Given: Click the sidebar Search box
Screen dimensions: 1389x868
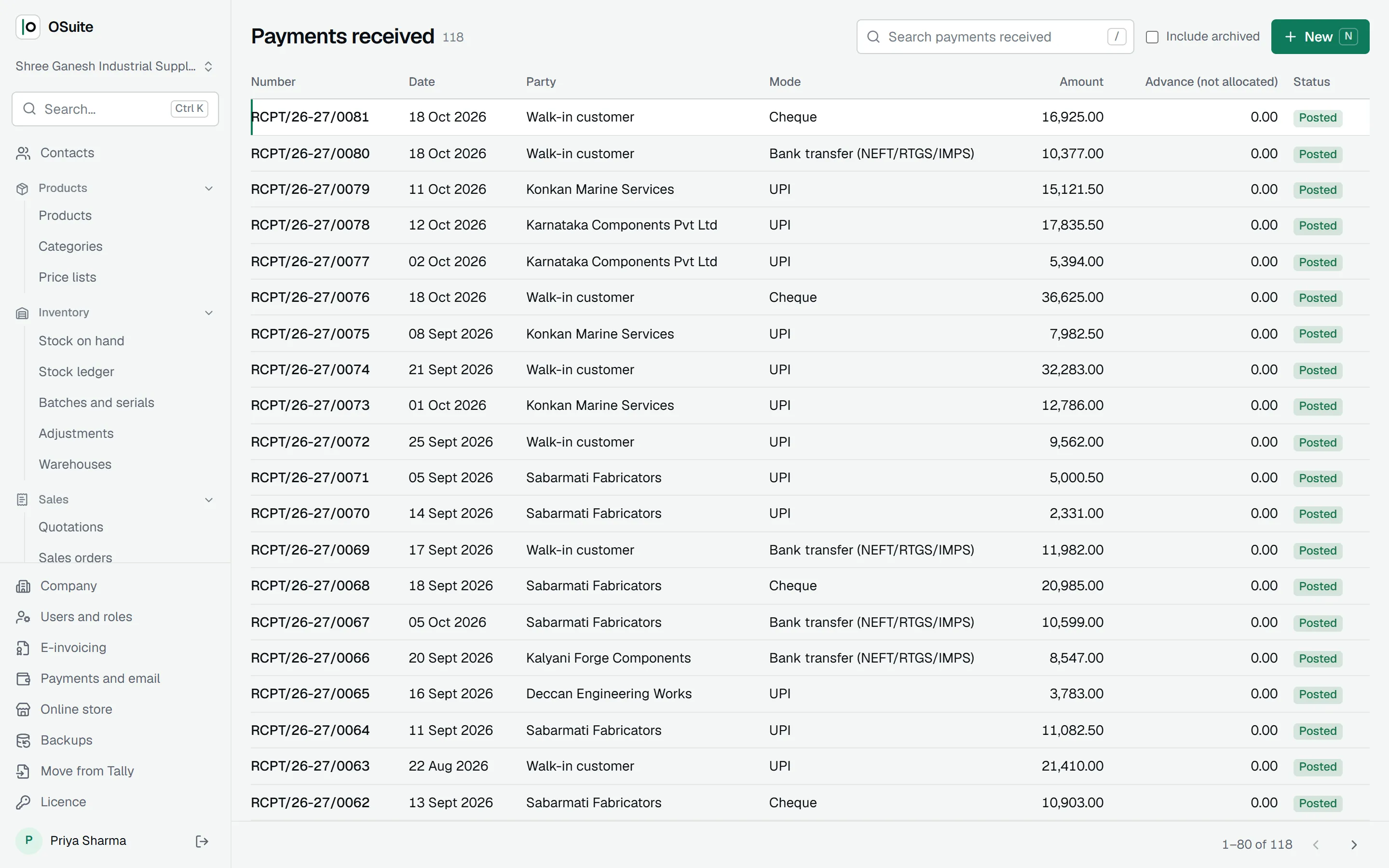Looking at the screenshot, I should click(x=115, y=109).
